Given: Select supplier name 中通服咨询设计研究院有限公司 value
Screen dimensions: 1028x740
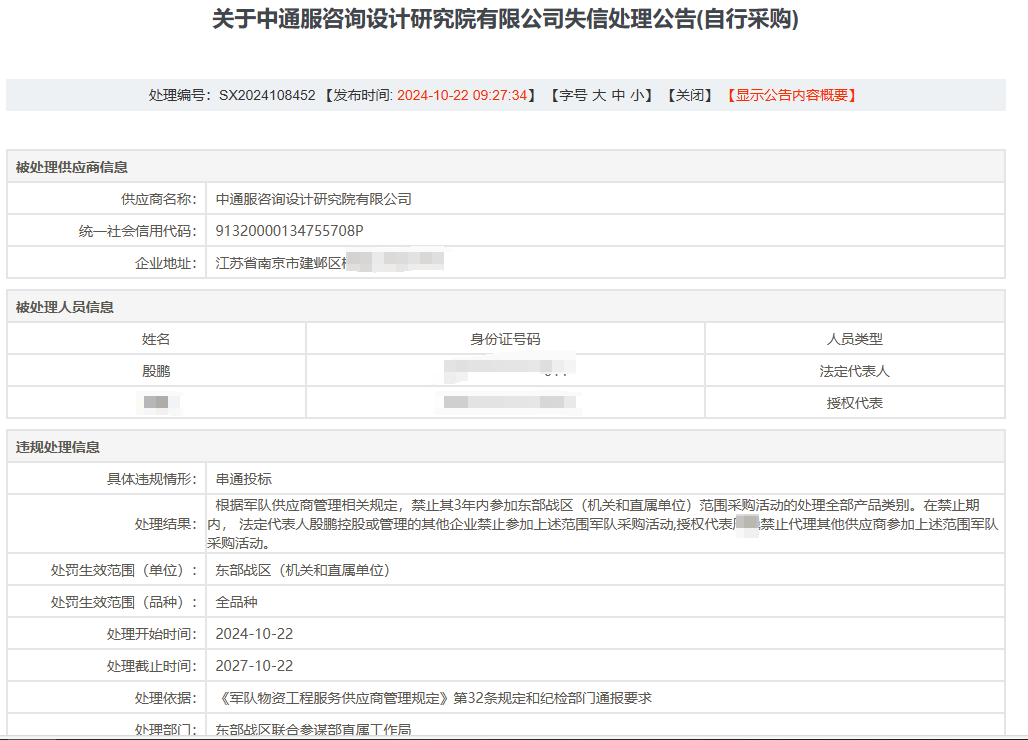Looking at the screenshot, I should pyautogui.click(x=313, y=199).
